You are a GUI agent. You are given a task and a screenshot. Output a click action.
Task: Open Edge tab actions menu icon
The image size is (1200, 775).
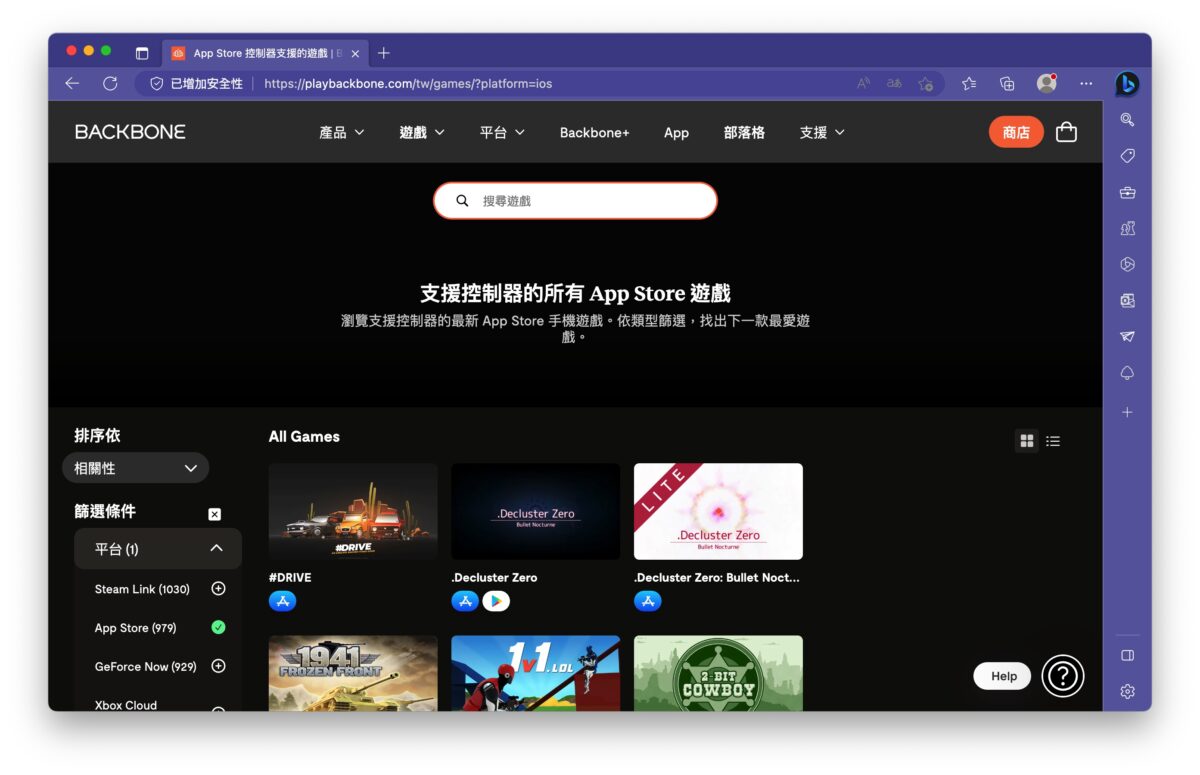(x=142, y=53)
